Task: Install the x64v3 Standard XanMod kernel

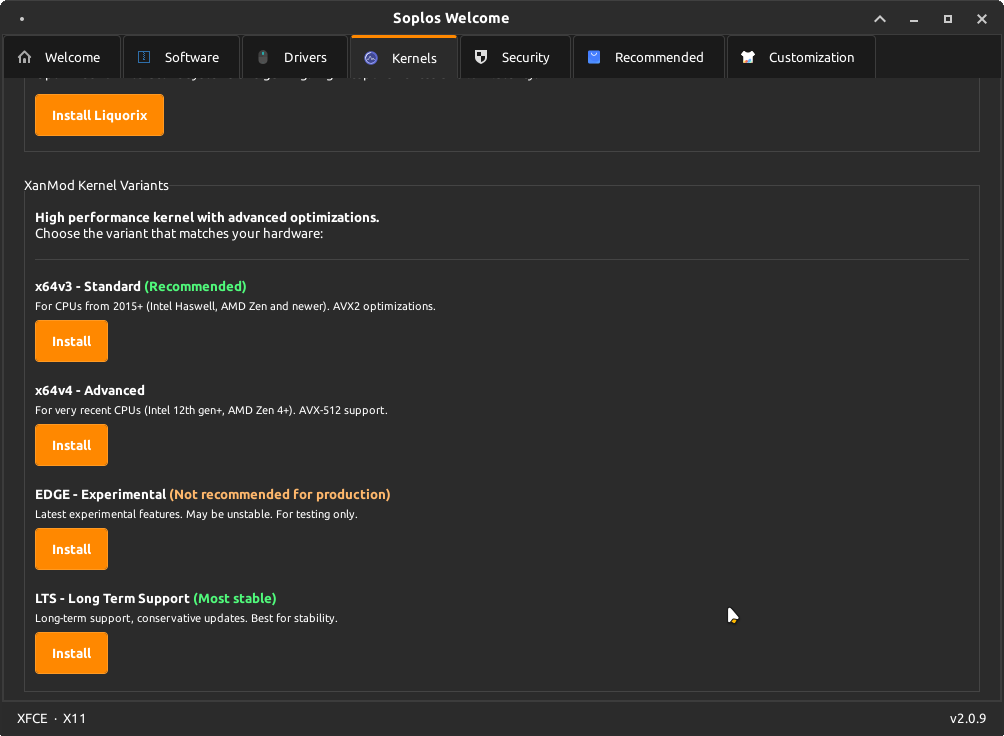Action: point(71,341)
